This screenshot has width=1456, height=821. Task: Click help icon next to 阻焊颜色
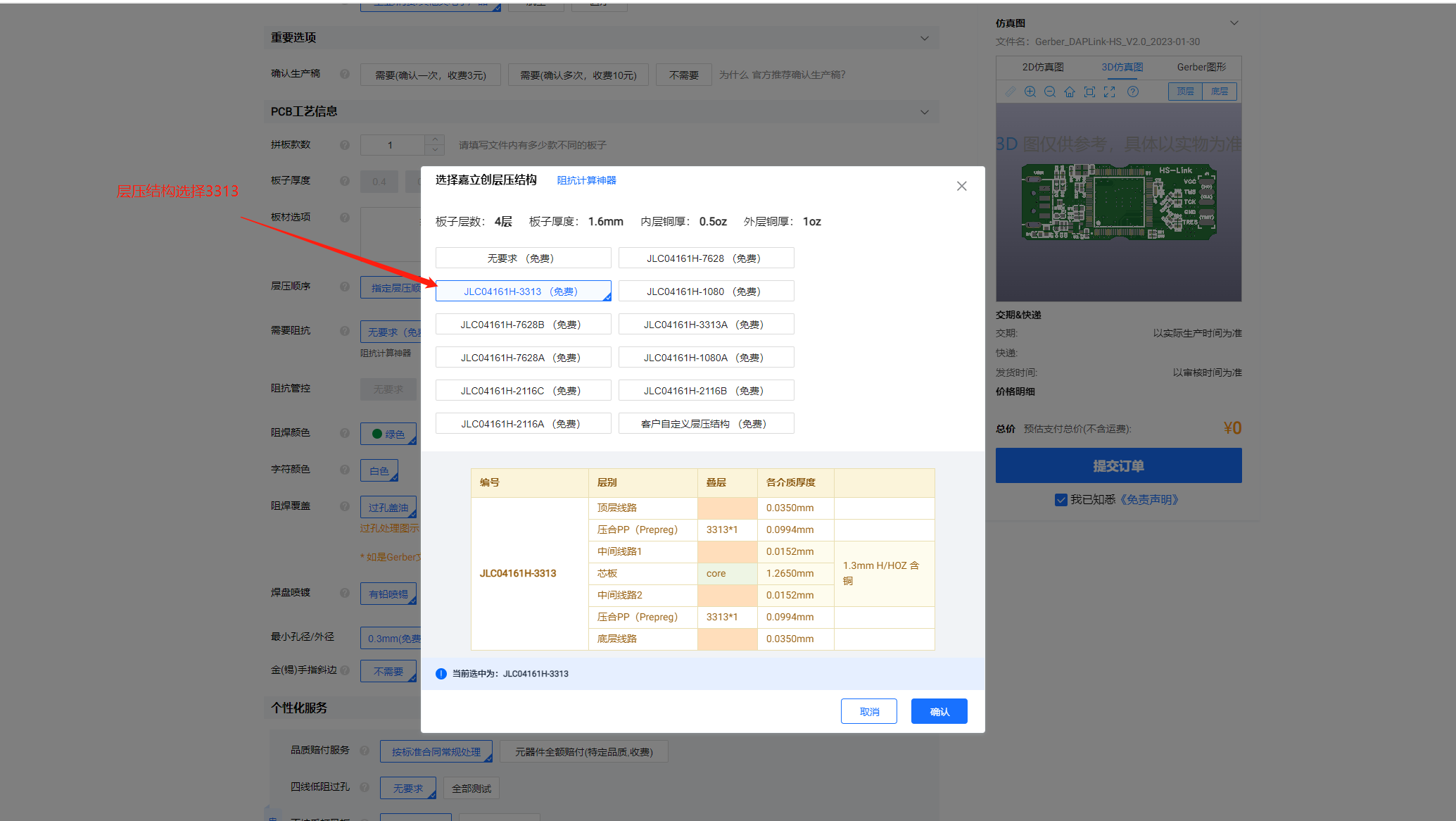pyautogui.click(x=345, y=433)
